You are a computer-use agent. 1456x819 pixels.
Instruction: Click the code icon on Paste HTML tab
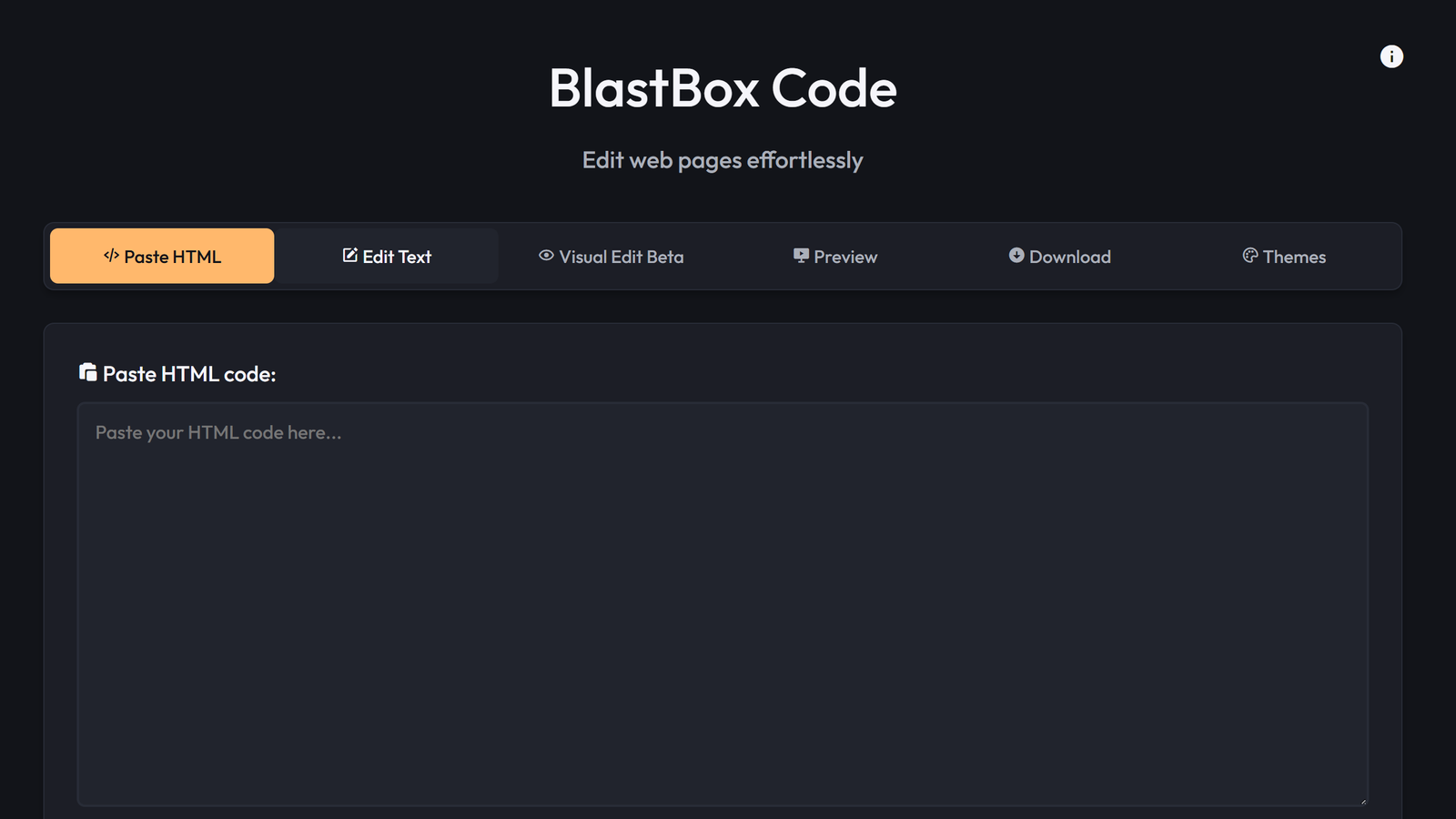[x=110, y=256]
